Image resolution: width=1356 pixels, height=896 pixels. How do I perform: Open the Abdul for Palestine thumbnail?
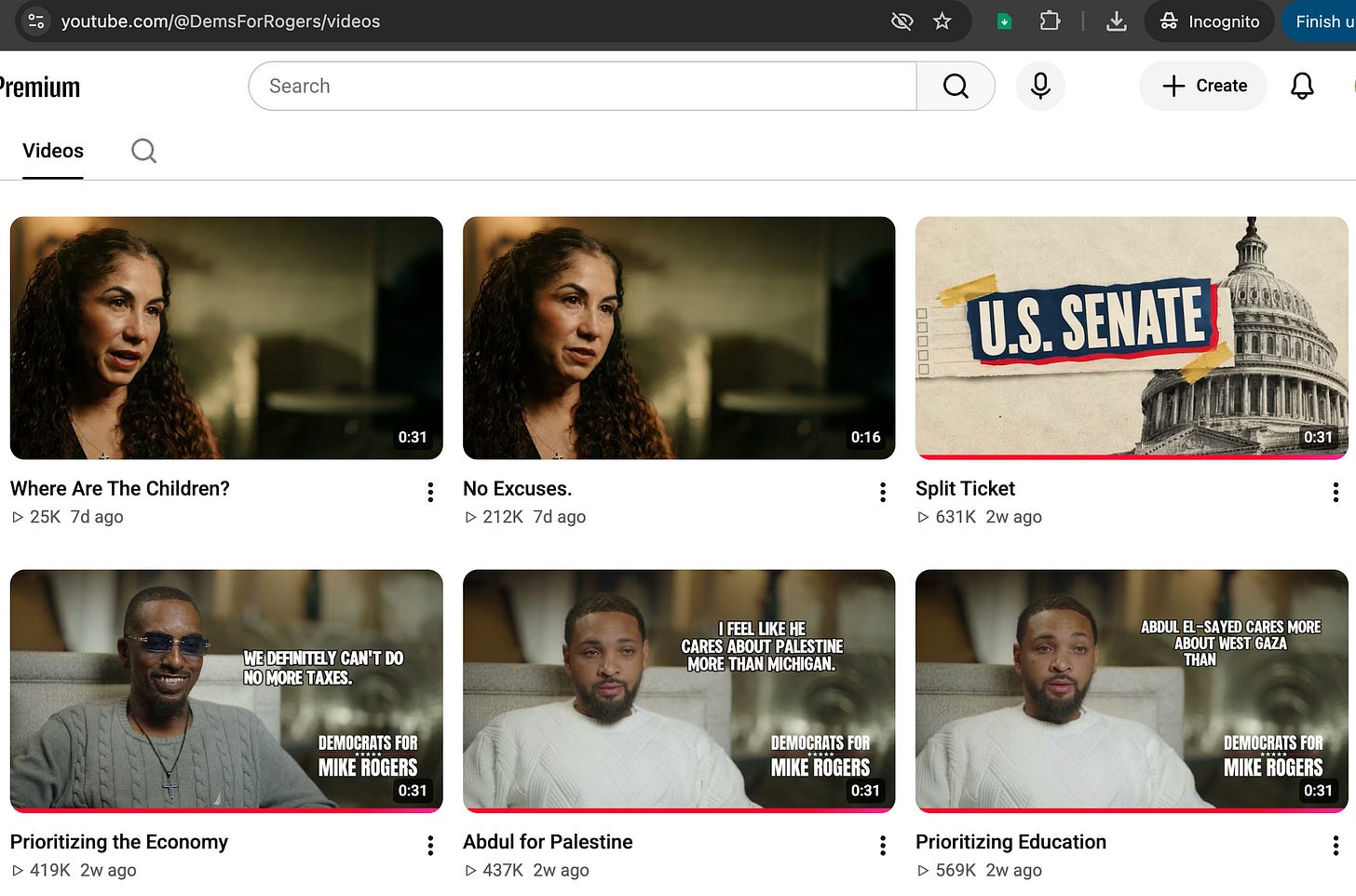(x=679, y=691)
